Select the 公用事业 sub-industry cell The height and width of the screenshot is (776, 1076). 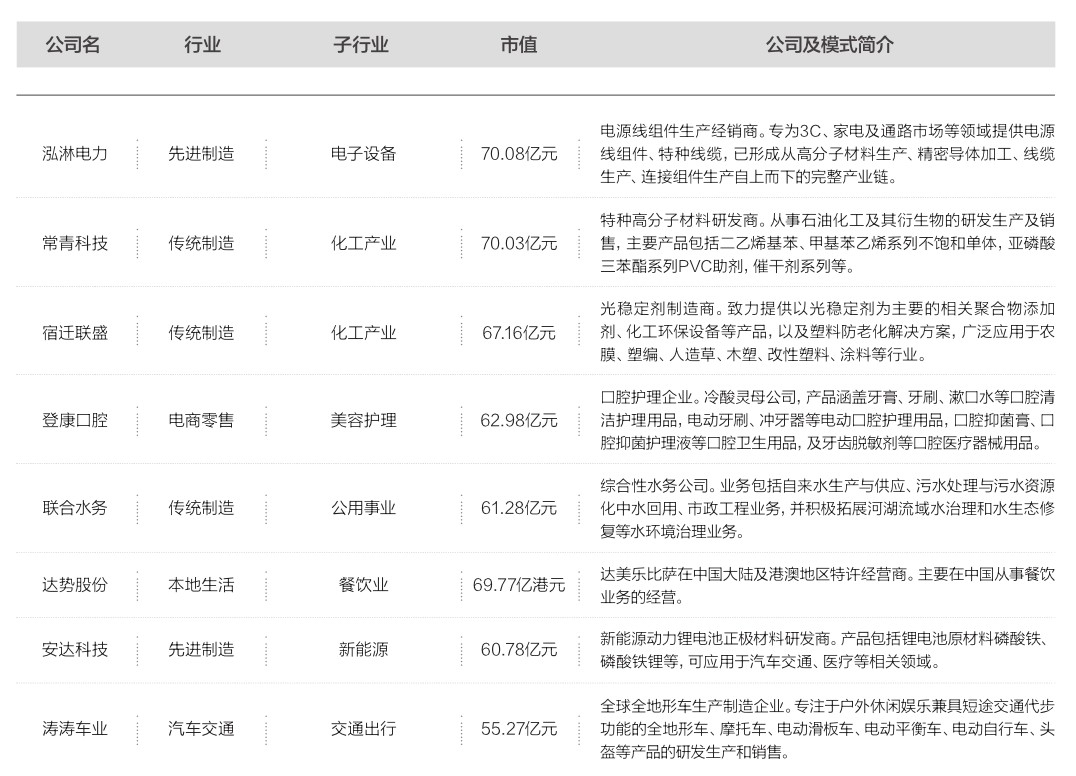[x=363, y=508]
